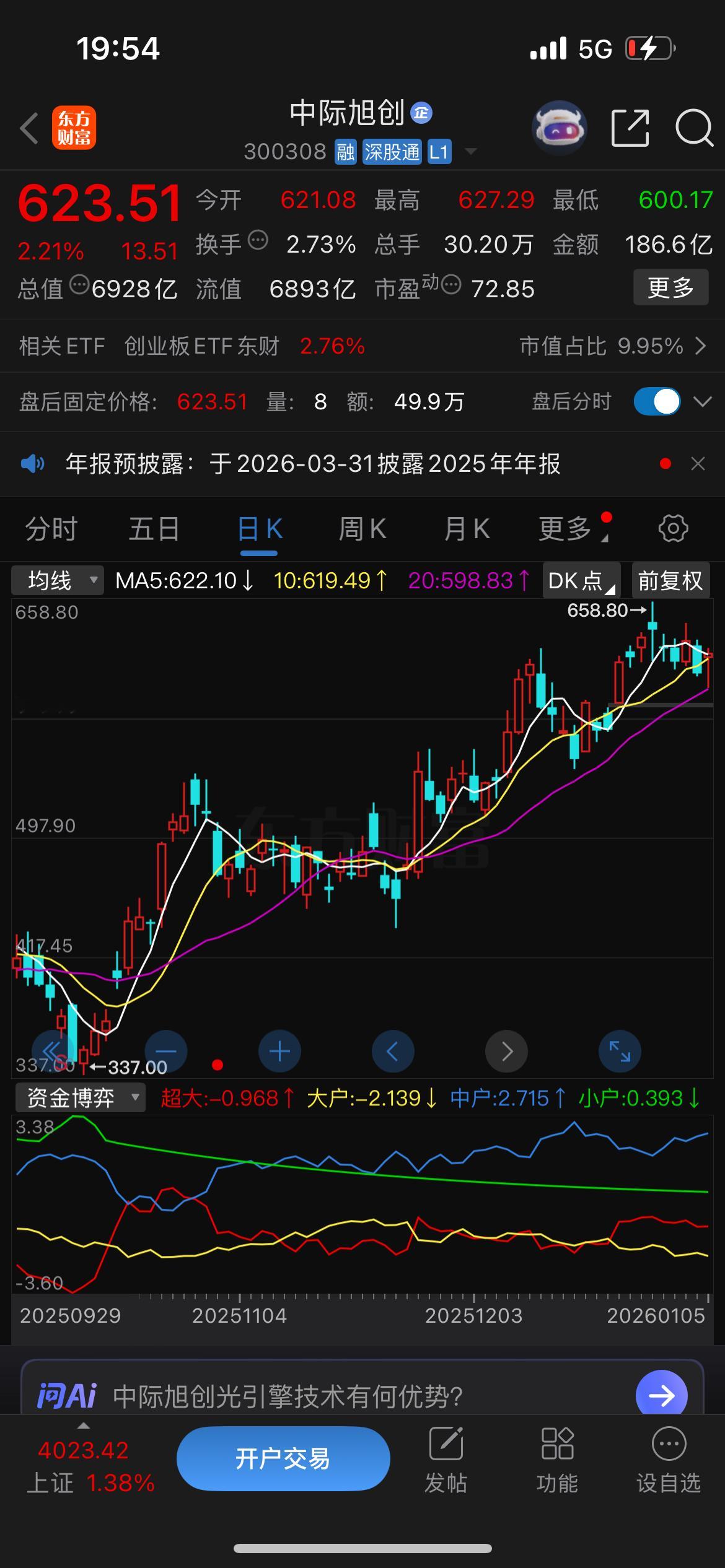The width and height of the screenshot is (725, 1568).
Task: Tap the 20251203 date axis label
Action: [473, 1315]
